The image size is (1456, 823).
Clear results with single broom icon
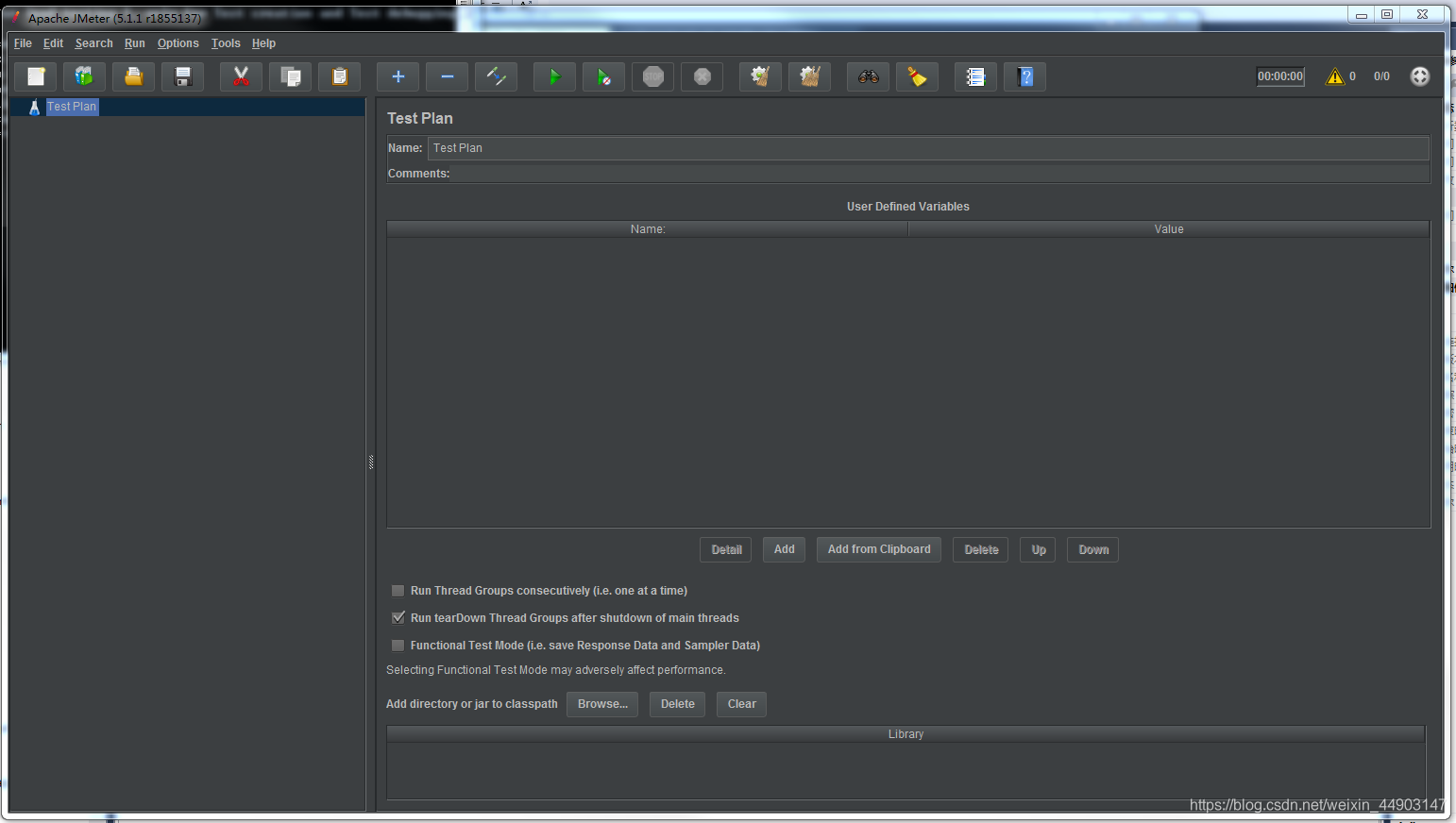[761, 76]
